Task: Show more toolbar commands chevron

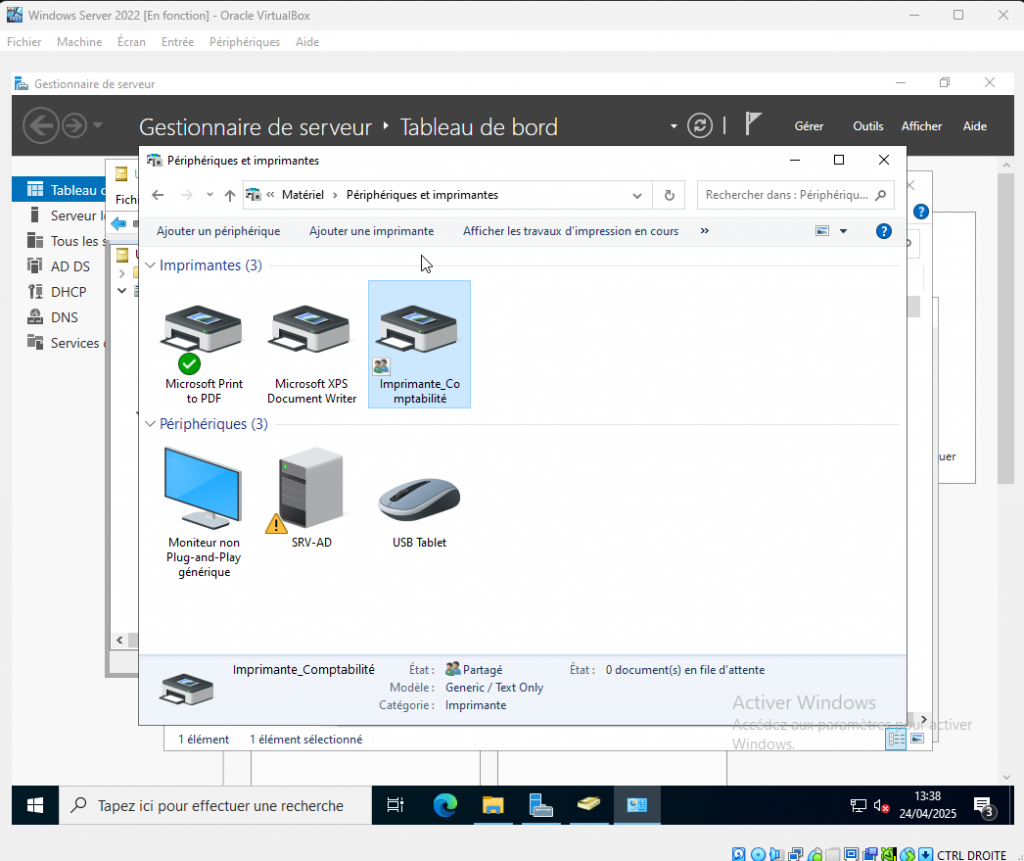Action: pos(705,231)
